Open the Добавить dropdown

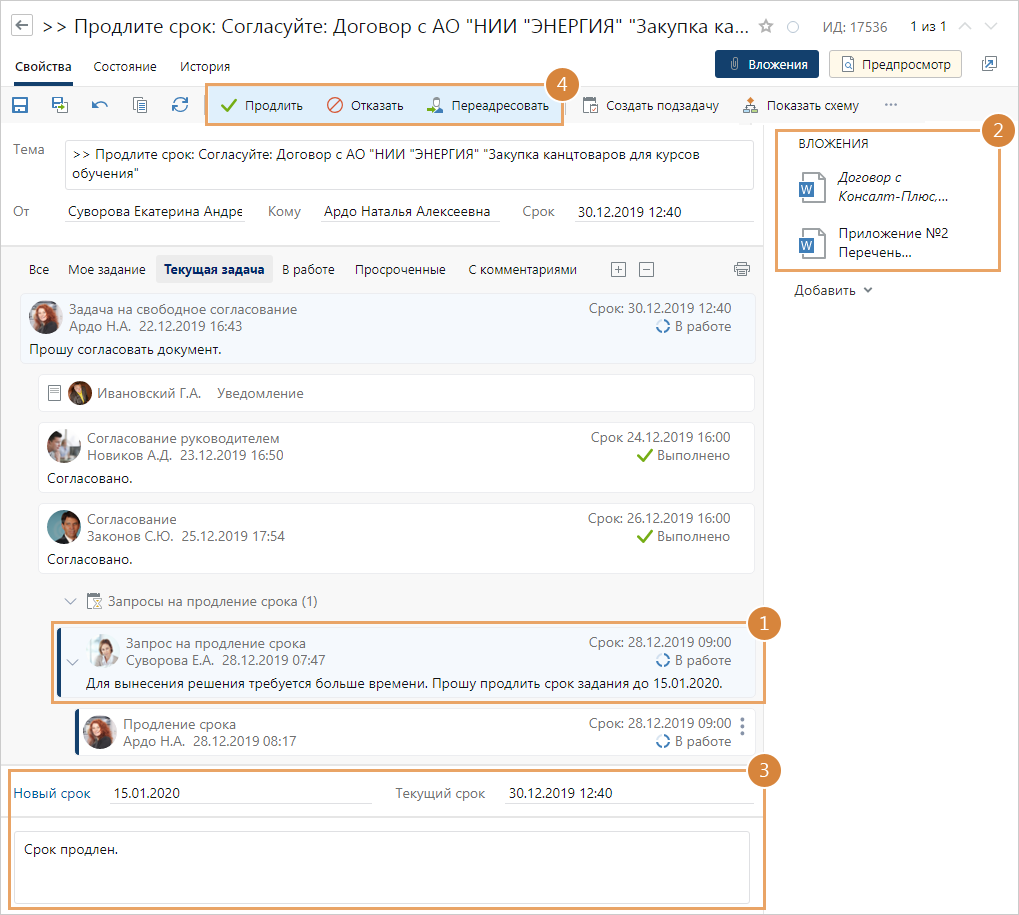(834, 291)
